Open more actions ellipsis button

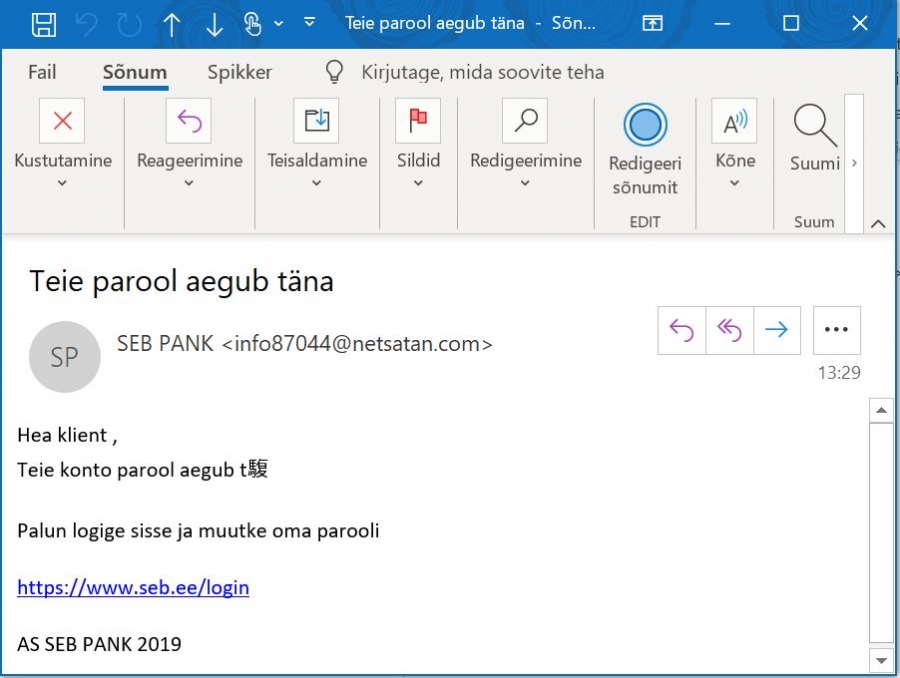click(x=836, y=330)
